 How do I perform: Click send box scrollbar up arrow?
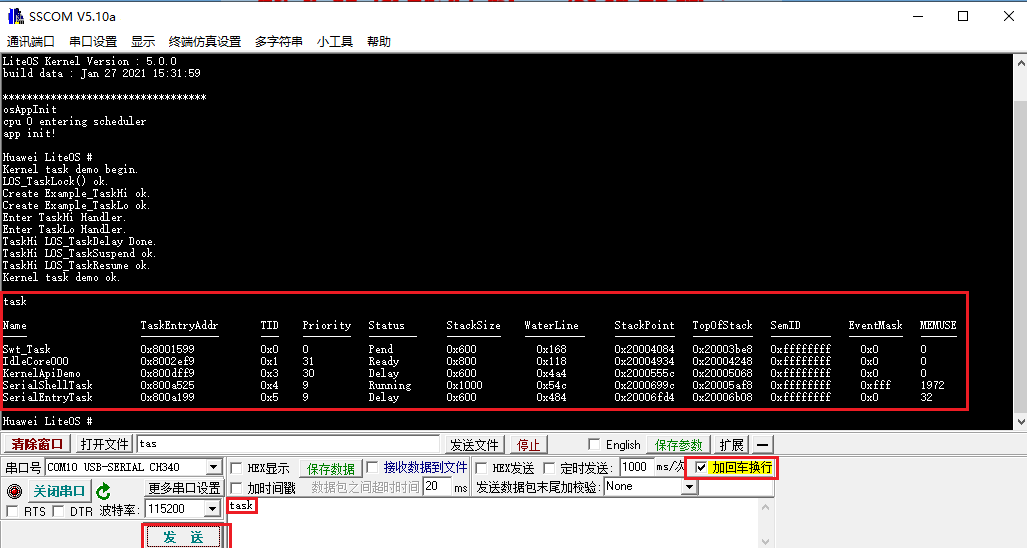(766, 507)
